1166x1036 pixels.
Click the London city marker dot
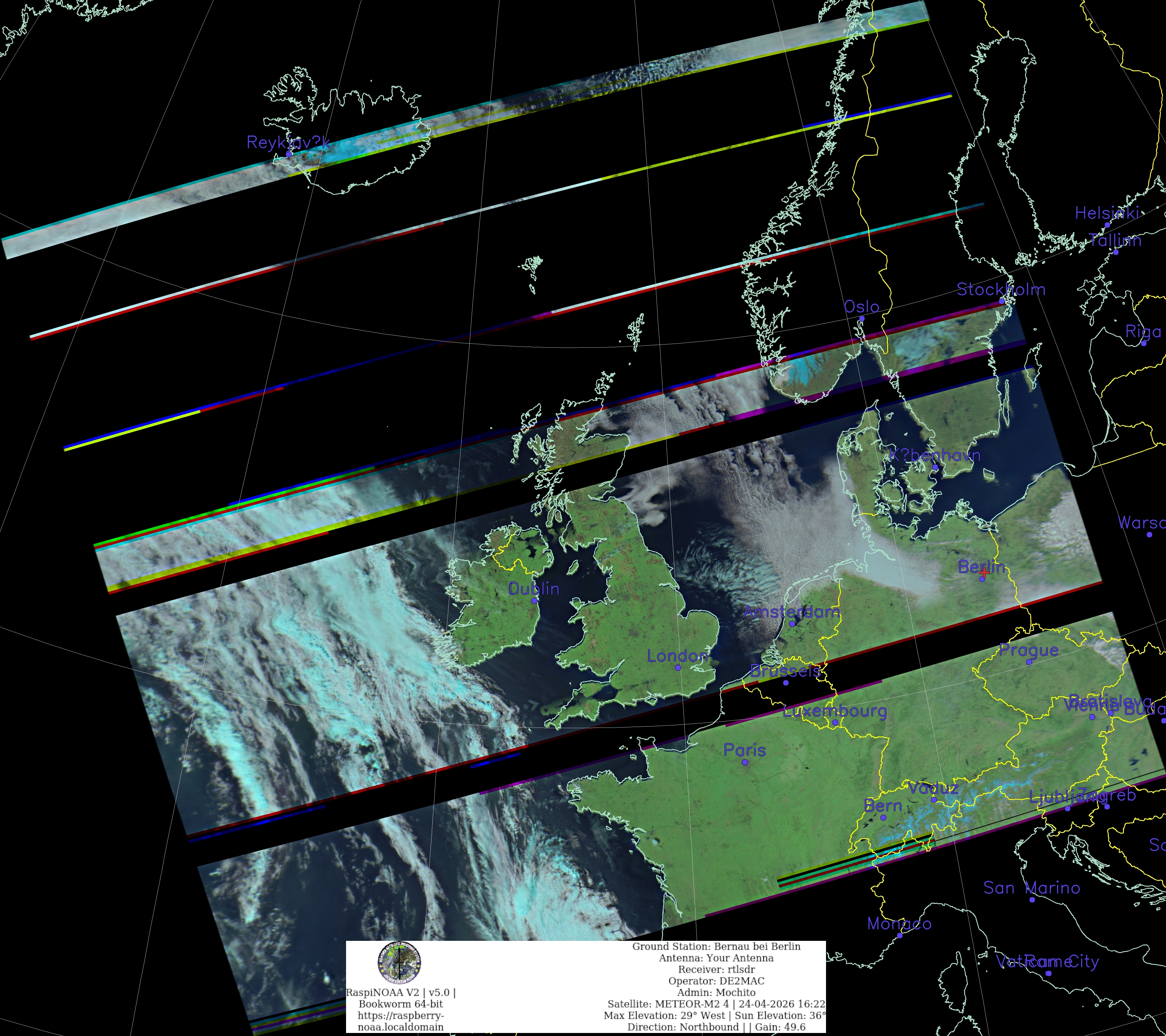pyautogui.click(x=678, y=668)
